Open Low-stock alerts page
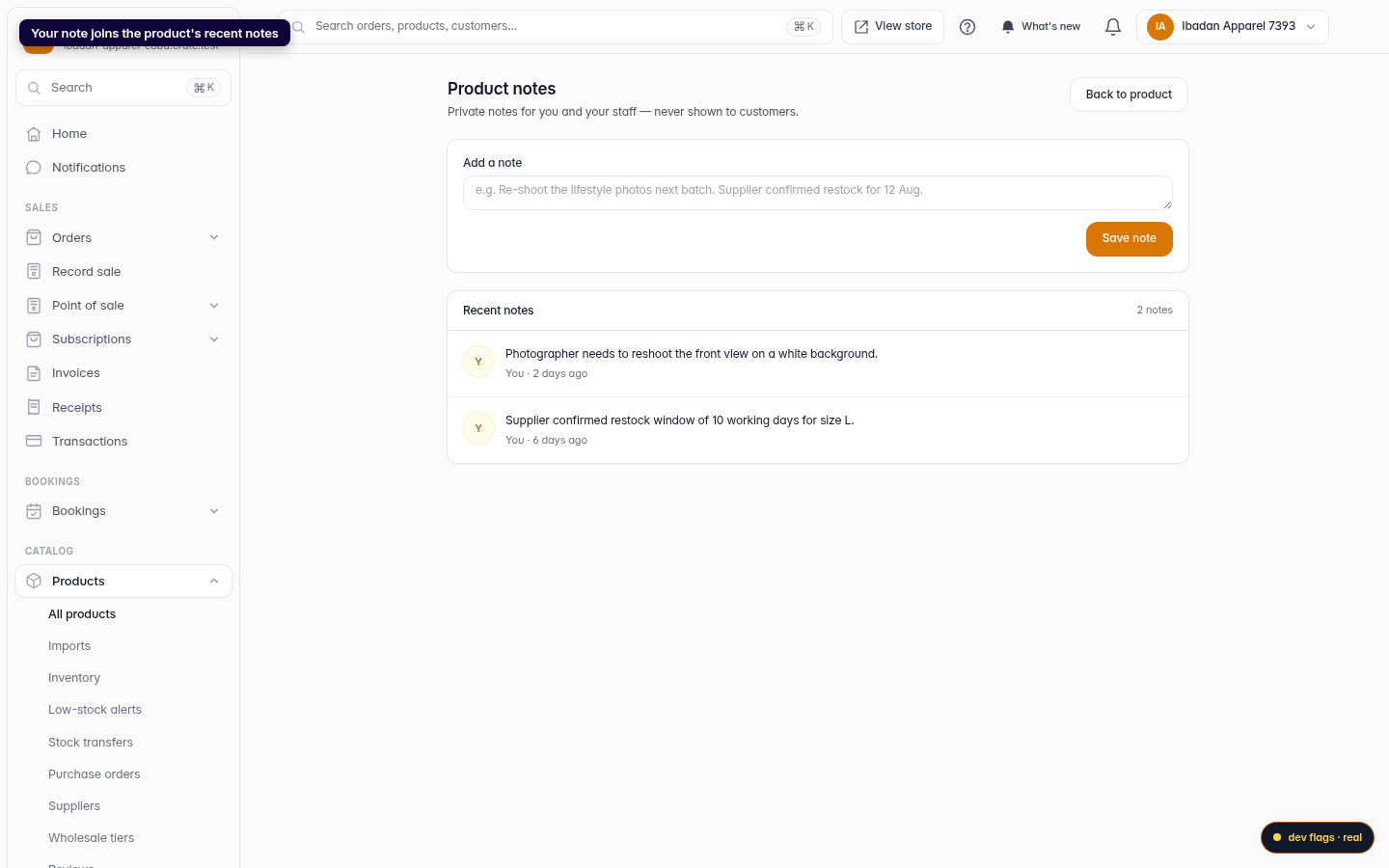The height and width of the screenshot is (868, 1389). (x=95, y=710)
